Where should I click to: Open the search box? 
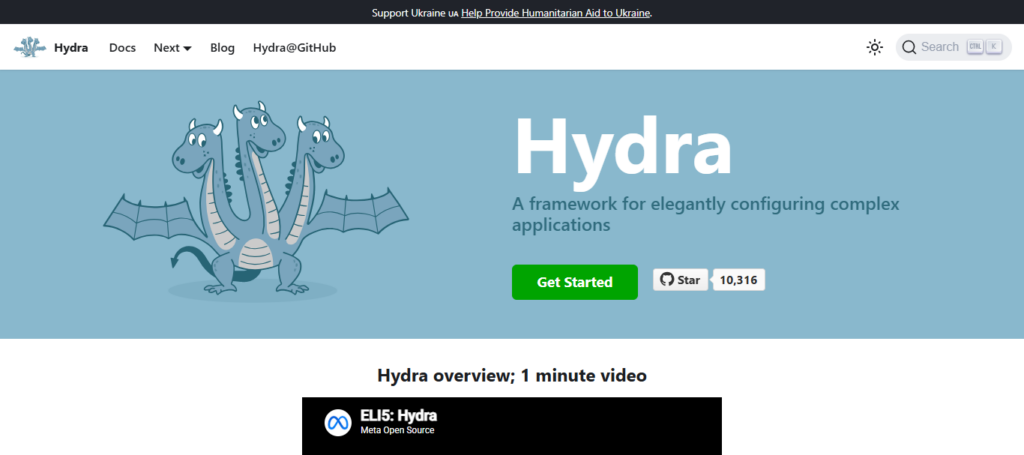pos(953,47)
